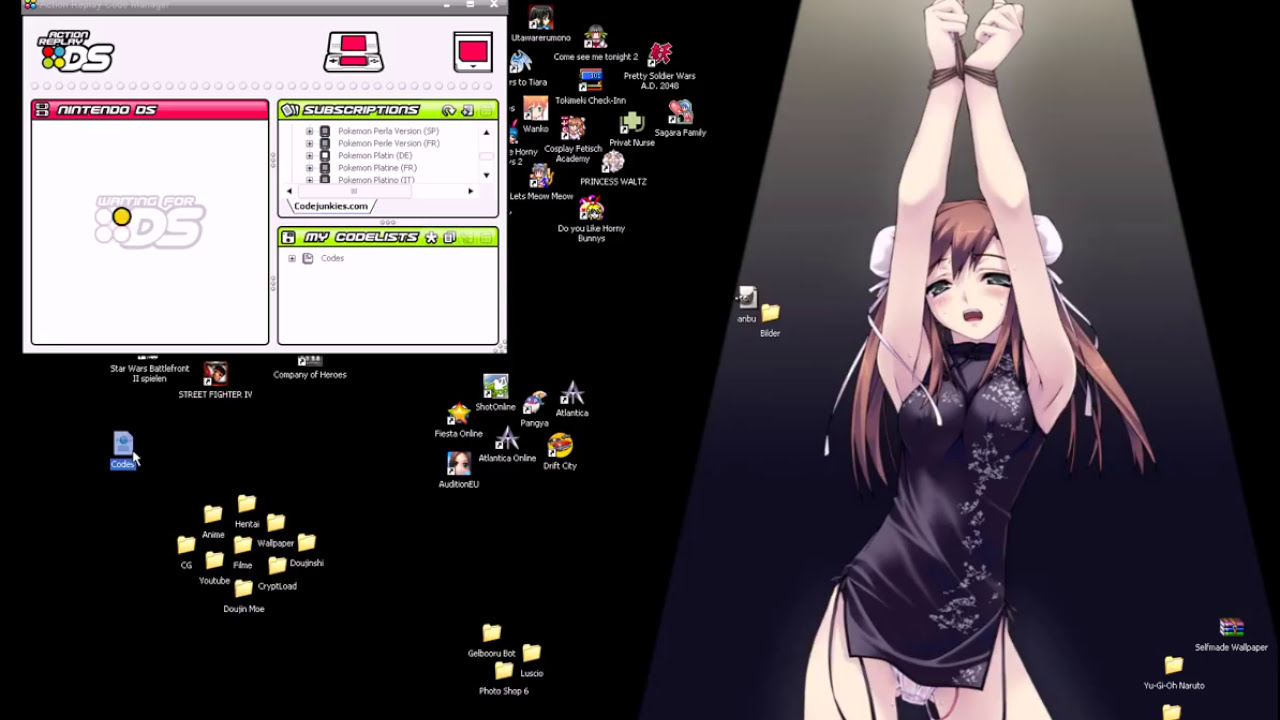Screen dimensions: 1280x720
Task: Open the Gelbooru Bot folder
Action: pos(491,633)
